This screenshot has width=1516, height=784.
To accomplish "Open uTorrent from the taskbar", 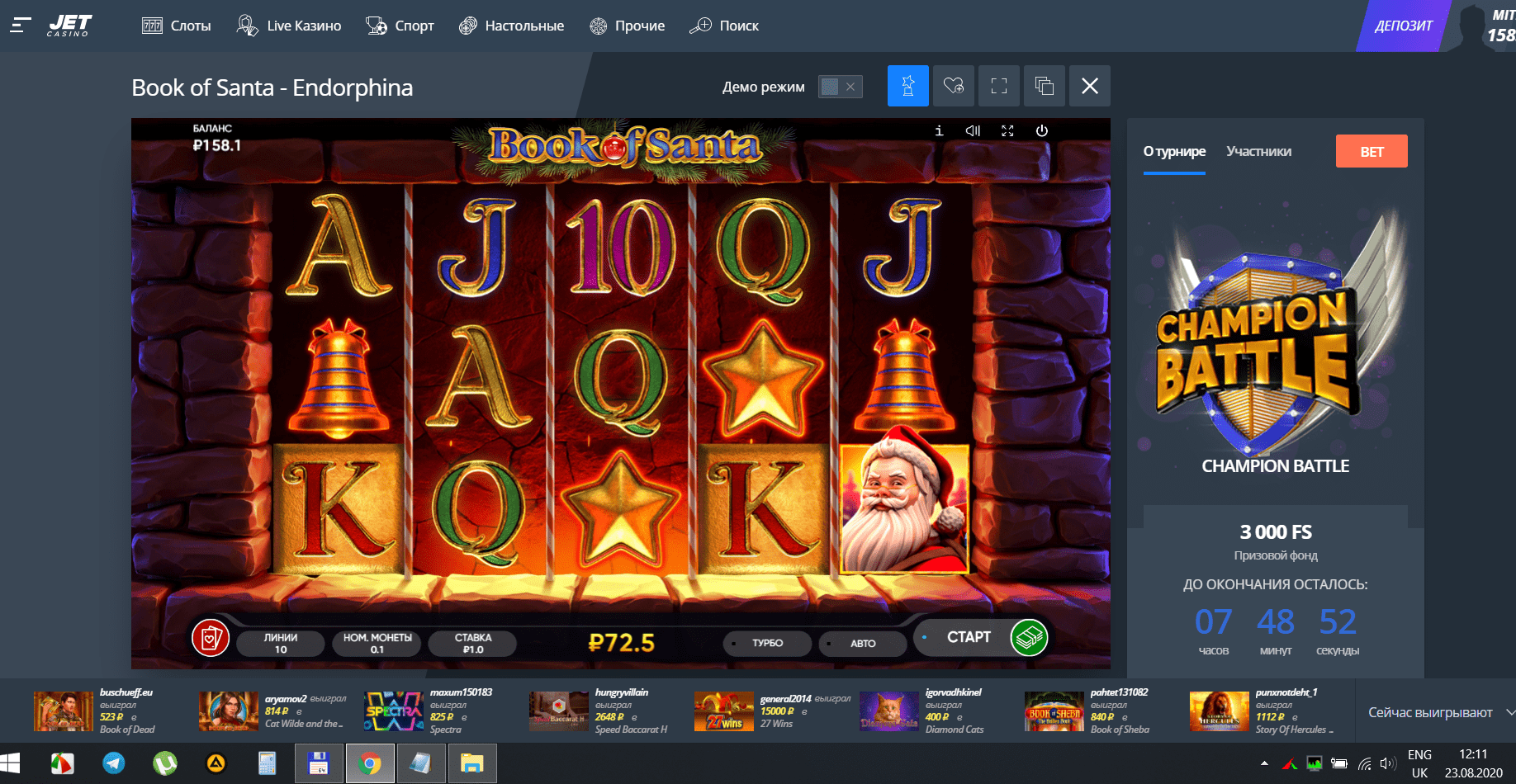I will 165,763.
